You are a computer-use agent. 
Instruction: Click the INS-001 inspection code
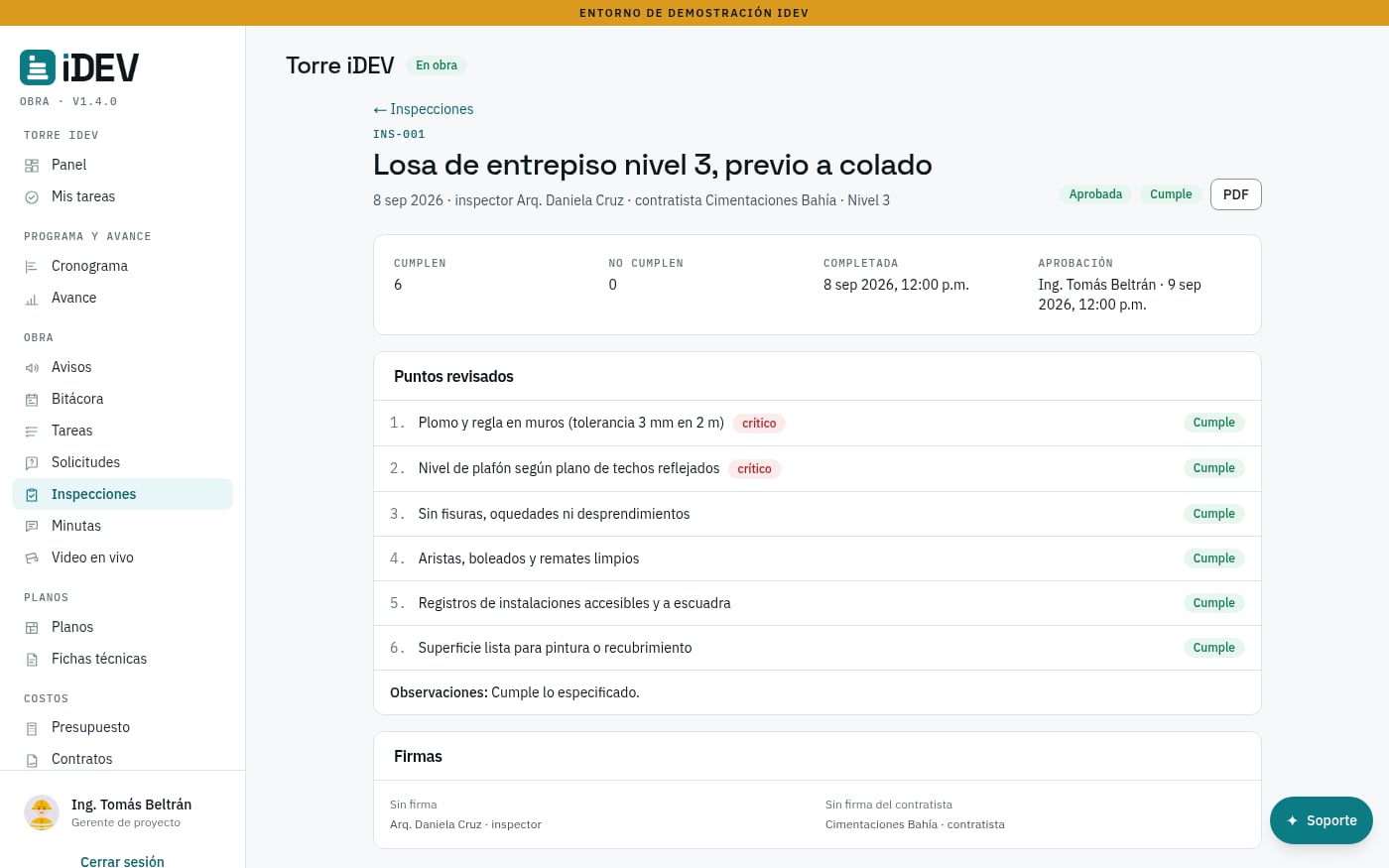(x=399, y=134)
